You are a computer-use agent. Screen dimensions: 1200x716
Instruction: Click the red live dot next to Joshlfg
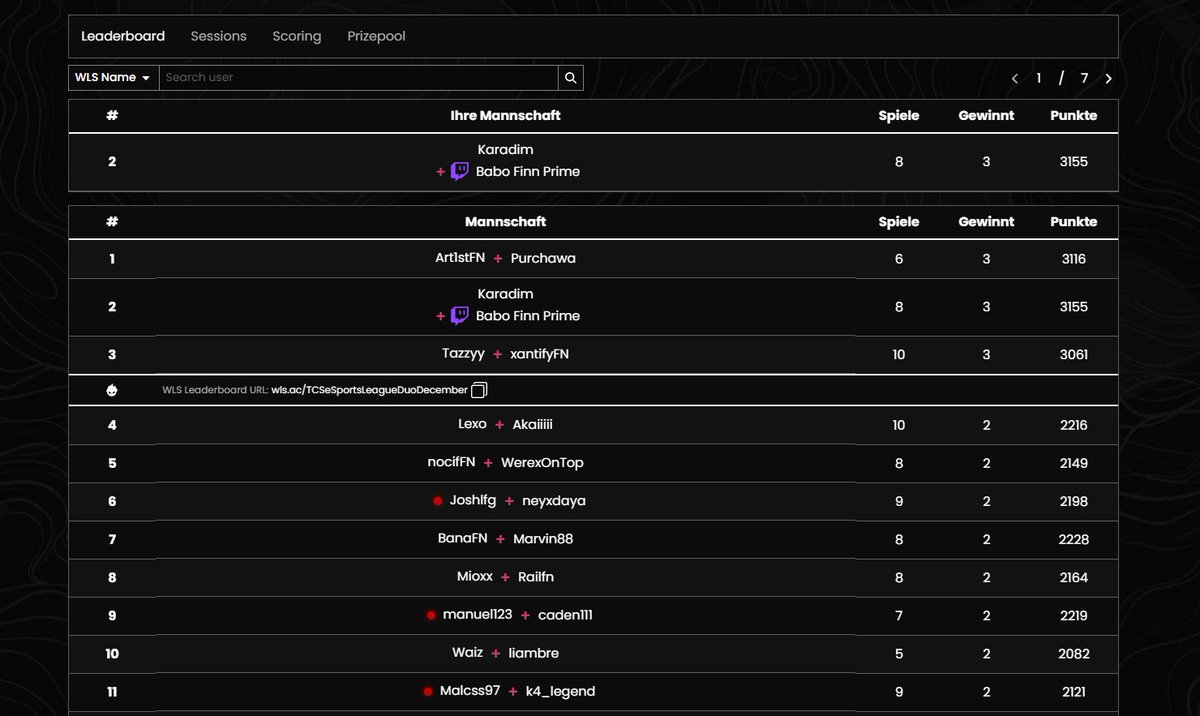[x=438, y=501]
